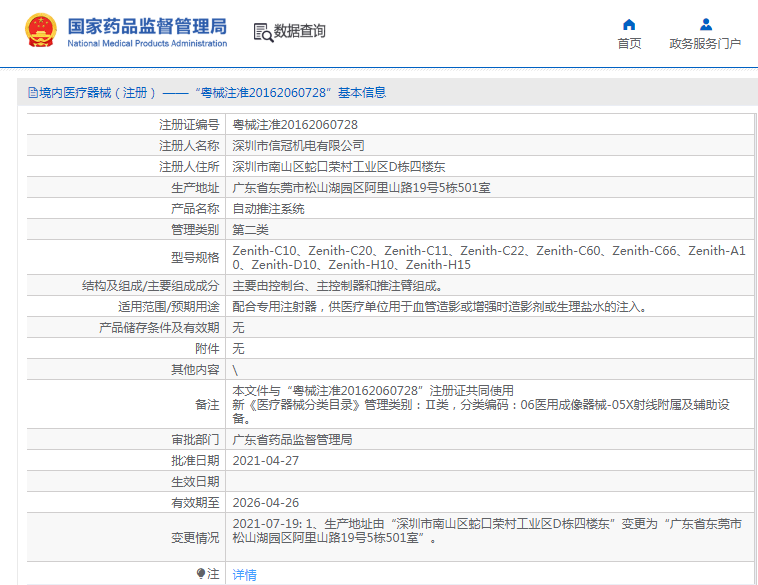Click the bullet icon beside 注
Image resolution: width=758 pixels, height=585 pixels.
201,573
